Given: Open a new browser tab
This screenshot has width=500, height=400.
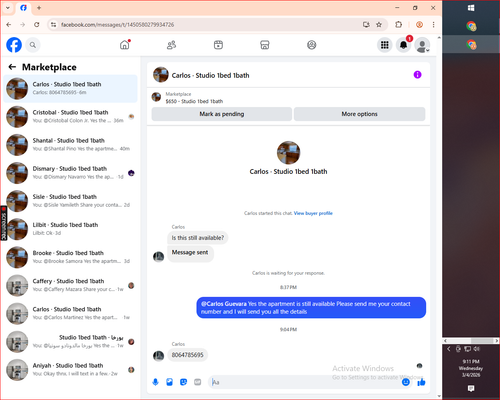Looking at the screenshot, I should [x=39, y=8].
